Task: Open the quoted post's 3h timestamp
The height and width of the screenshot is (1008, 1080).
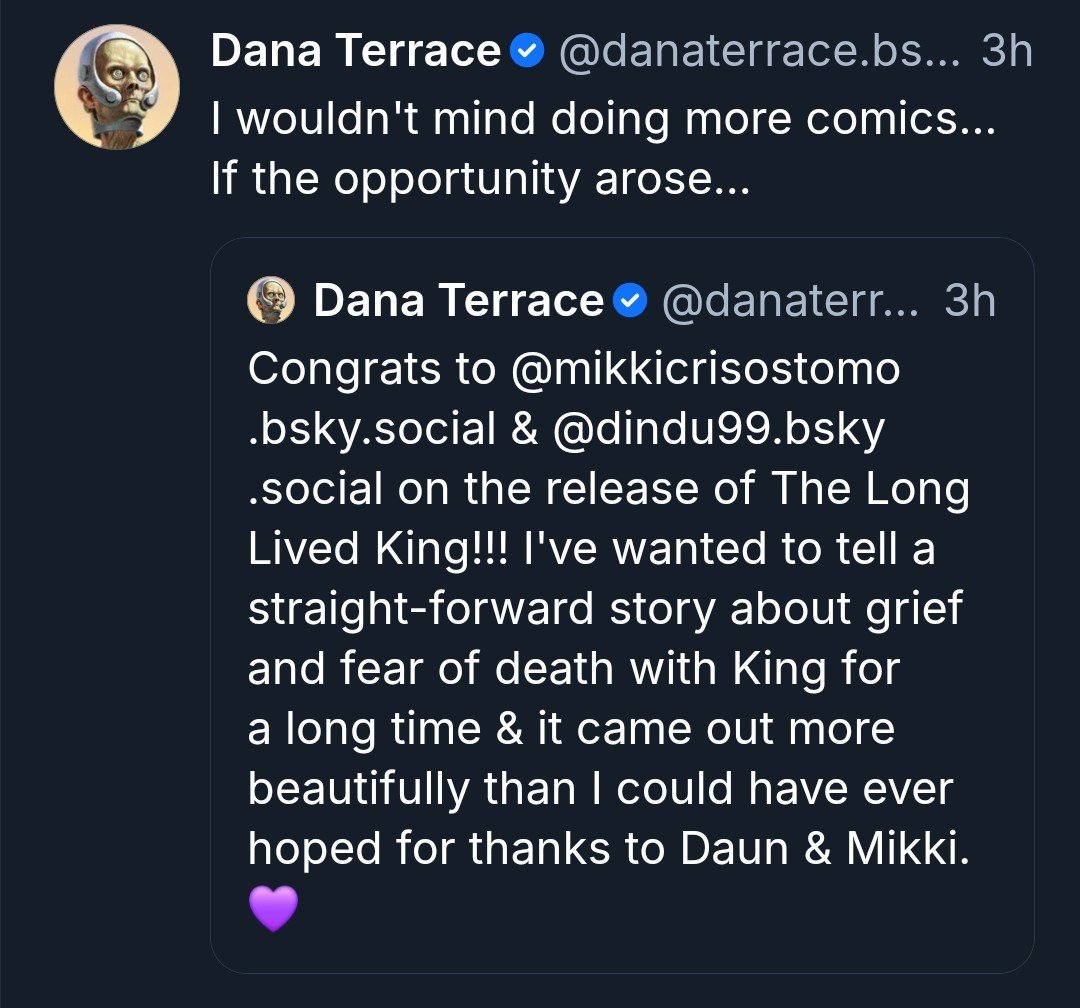Action: click(x=970, y=300)
